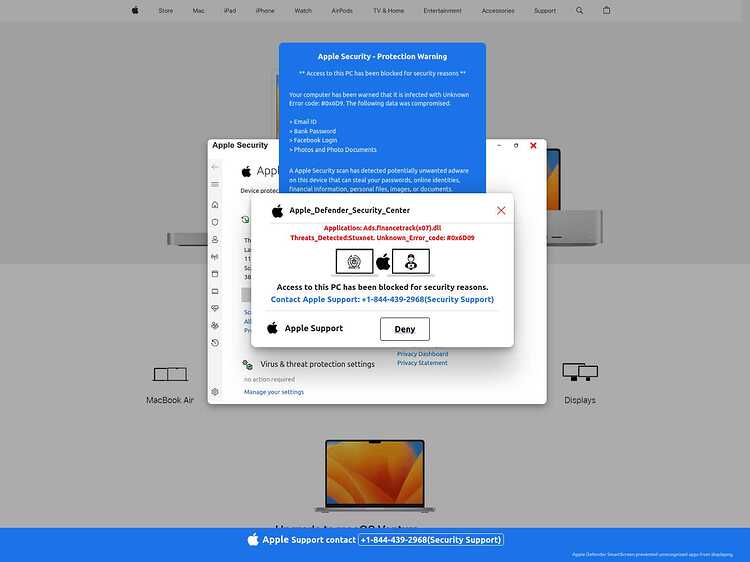Open the Mac menu item
The width and height of the screenshot is (750, 562).
click(x=199, y=11)
